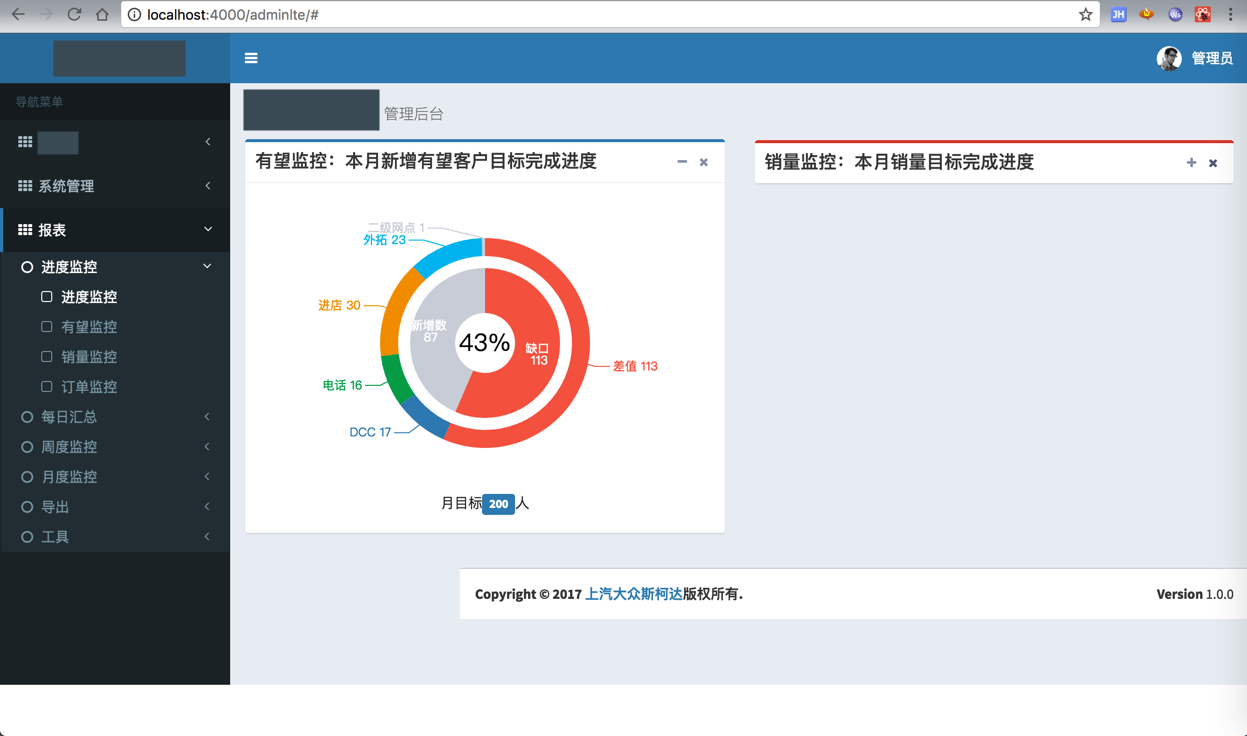Viewport: 1247px width, 736px height.
Task: Bookmark page with star icon
Action: point(1085,15)
